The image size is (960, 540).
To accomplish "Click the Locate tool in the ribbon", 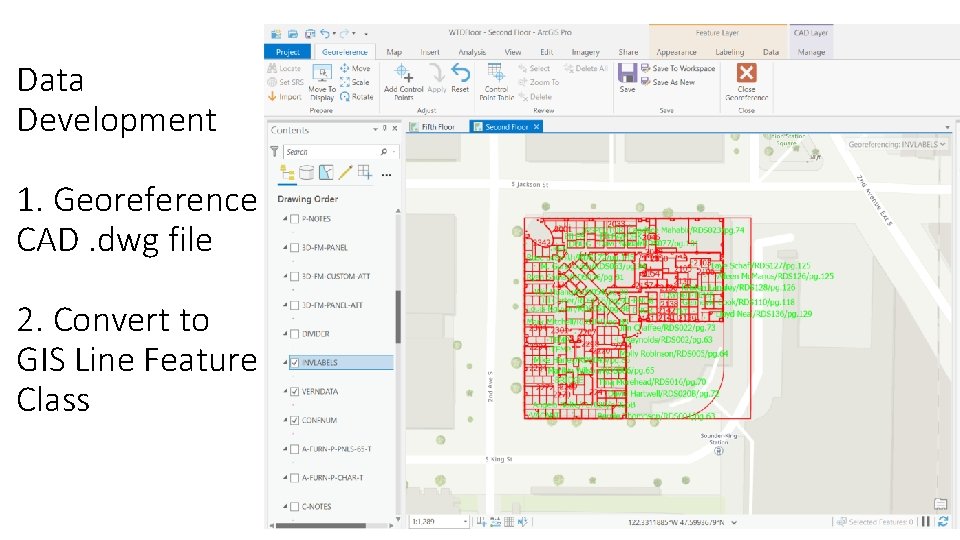I will pyautogui.click(x=284, y=69).
